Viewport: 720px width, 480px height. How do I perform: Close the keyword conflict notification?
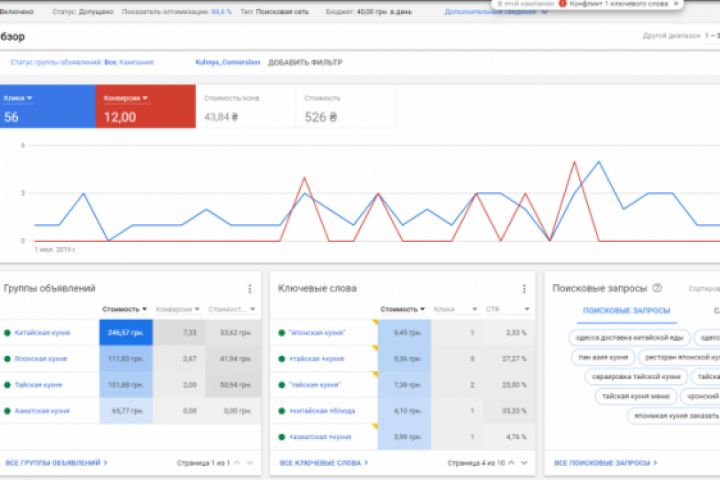(676, 4)
